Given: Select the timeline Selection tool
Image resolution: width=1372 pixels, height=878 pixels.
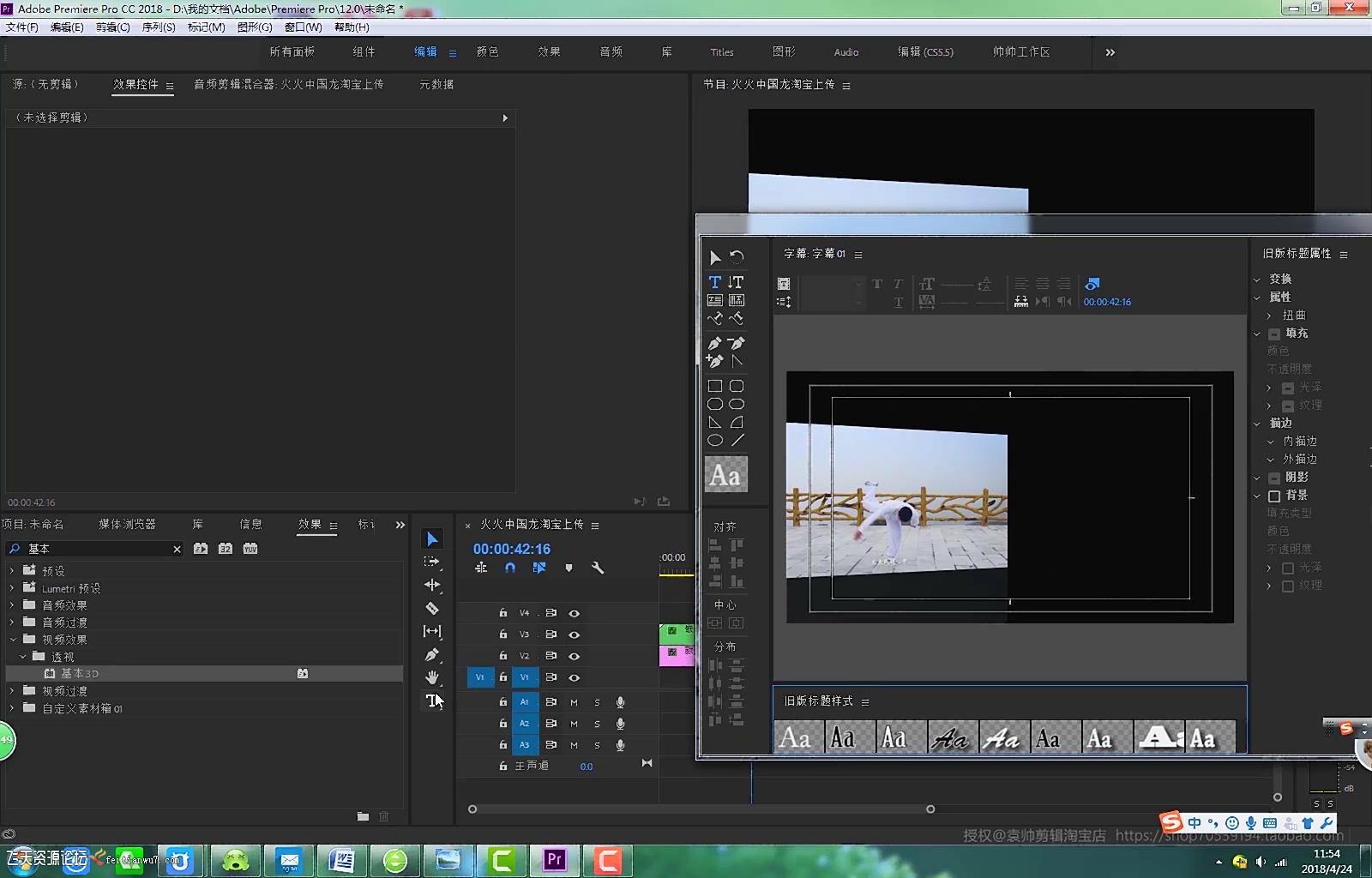Looking at the screenshot, I should [432, 538].
